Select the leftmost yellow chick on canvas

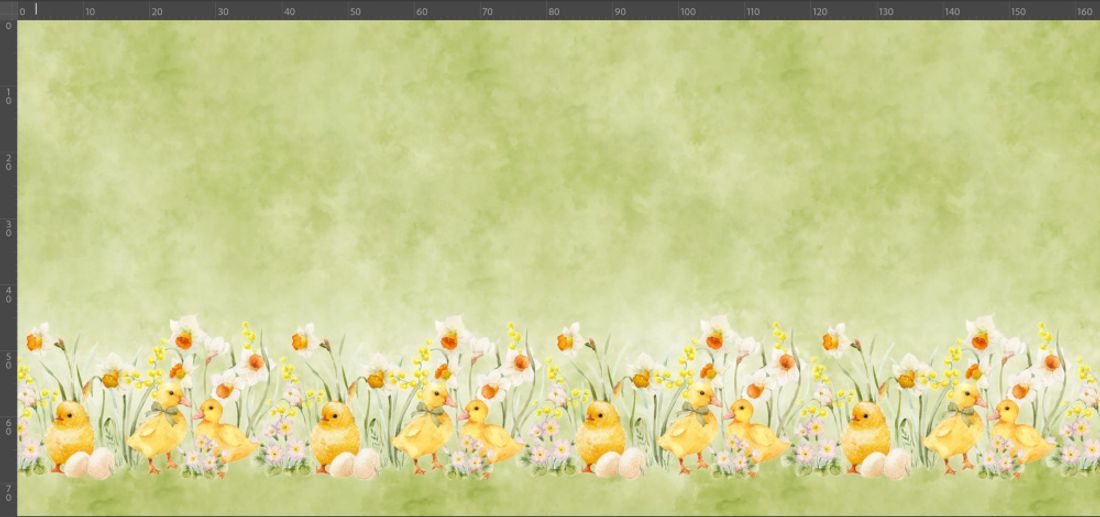coord(70,432)
